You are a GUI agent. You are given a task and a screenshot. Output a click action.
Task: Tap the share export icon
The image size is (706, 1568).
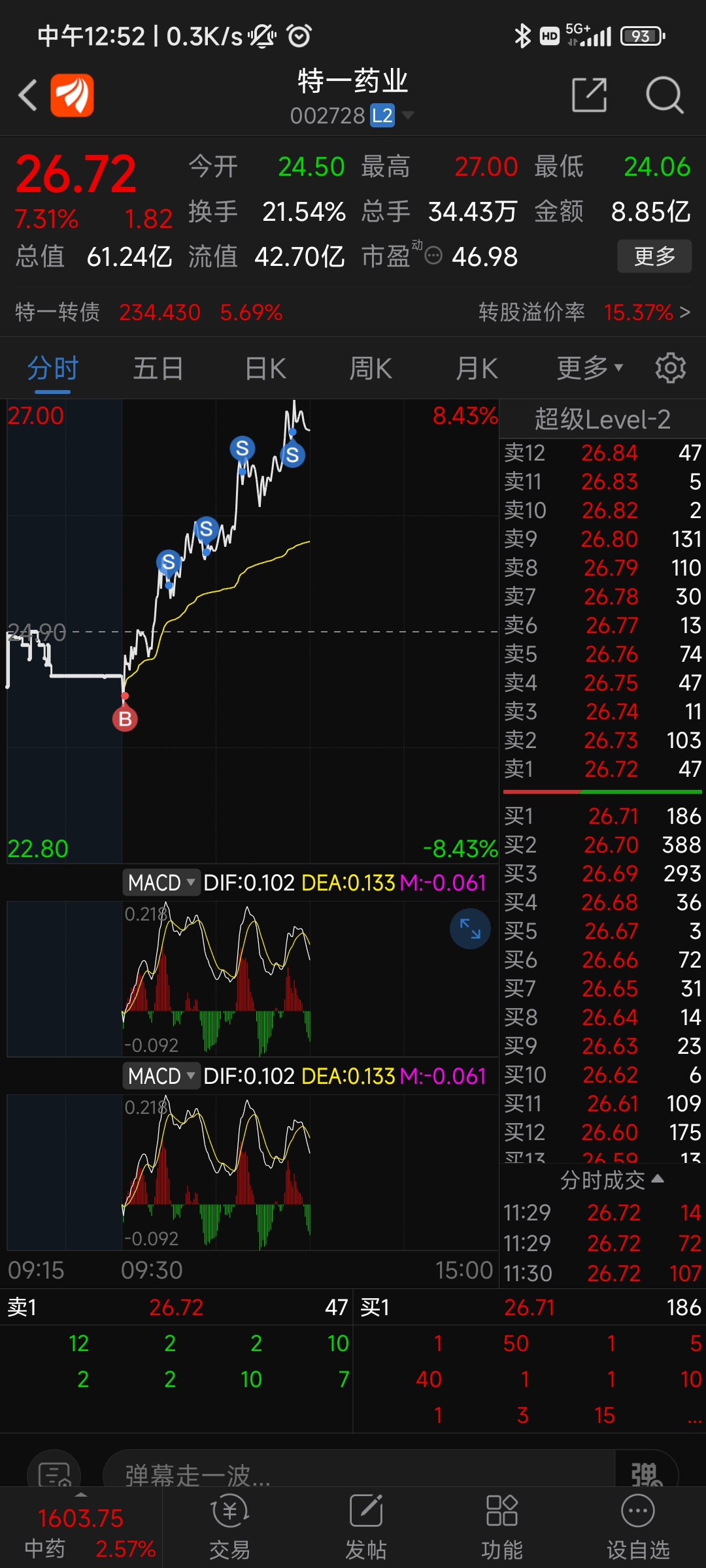tap(589, 95)
